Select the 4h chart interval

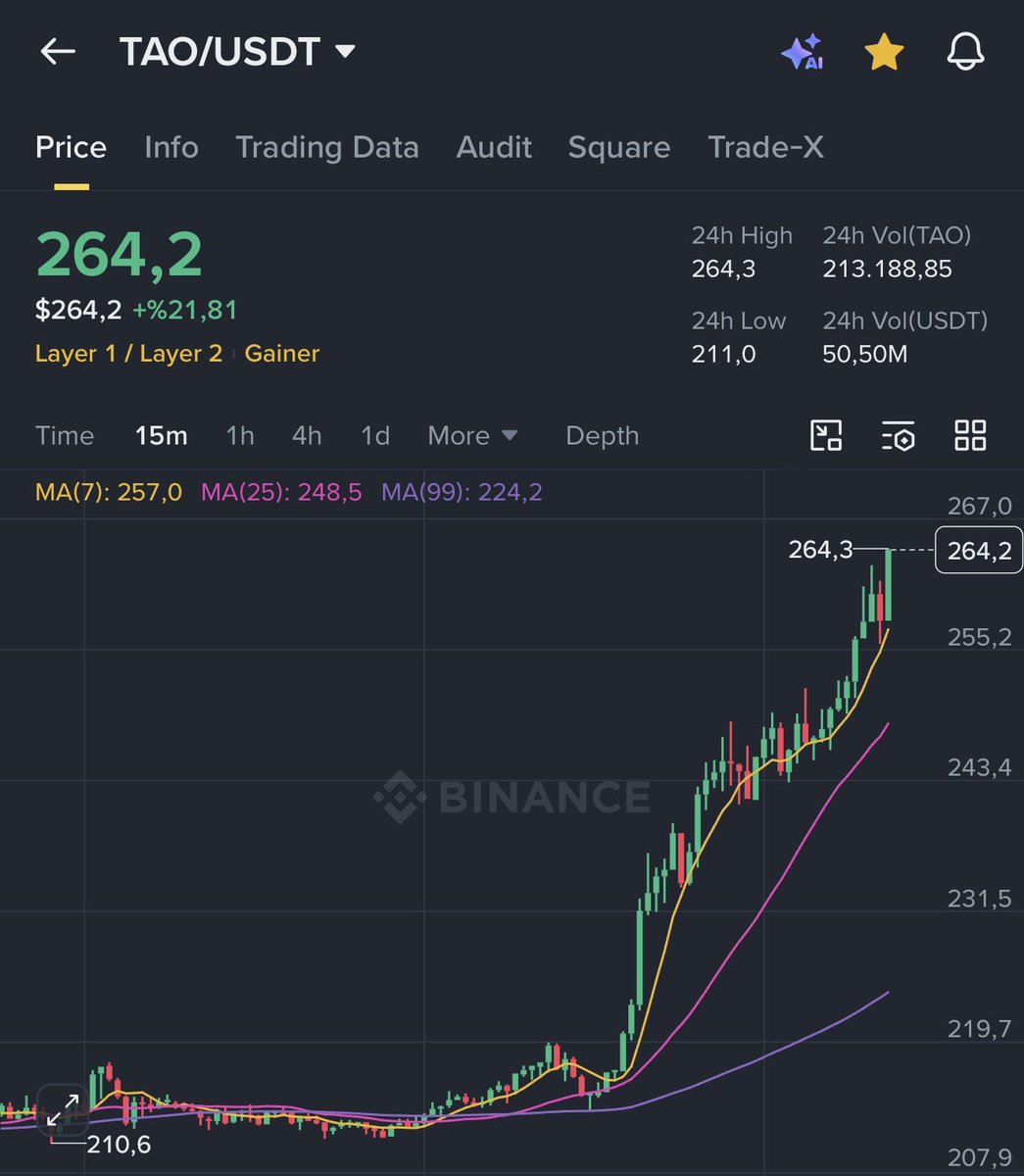pyautogui.click(x=307, y=436)
